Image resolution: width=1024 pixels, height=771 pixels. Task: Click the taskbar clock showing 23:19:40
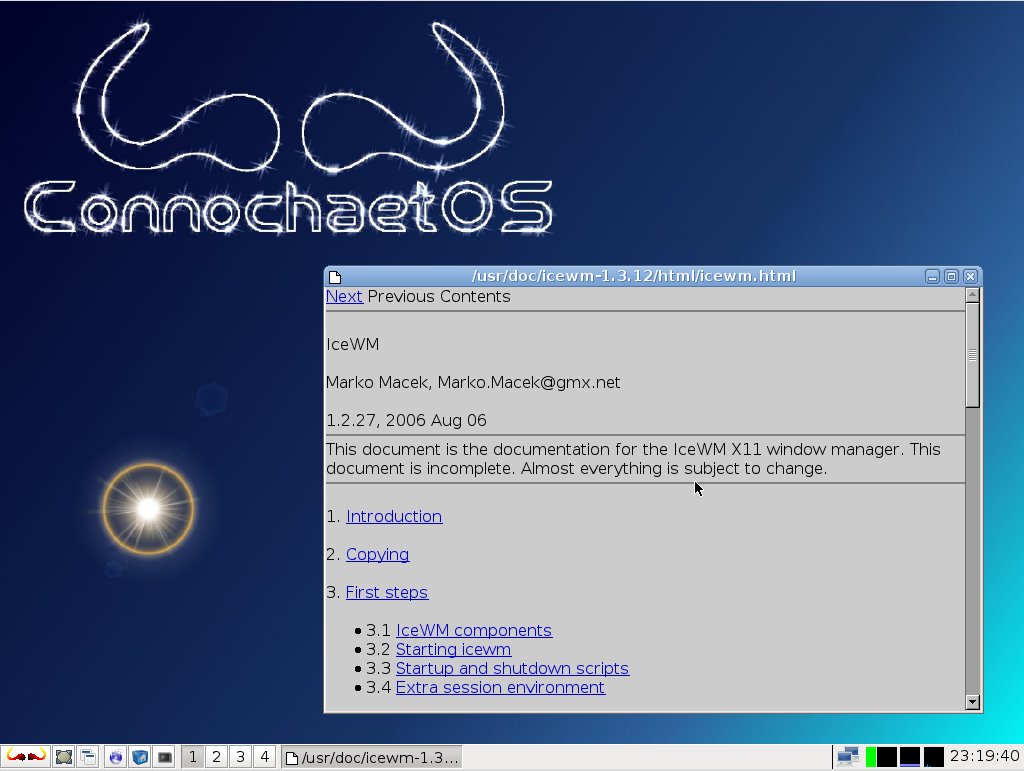click(x=984, y=756)
